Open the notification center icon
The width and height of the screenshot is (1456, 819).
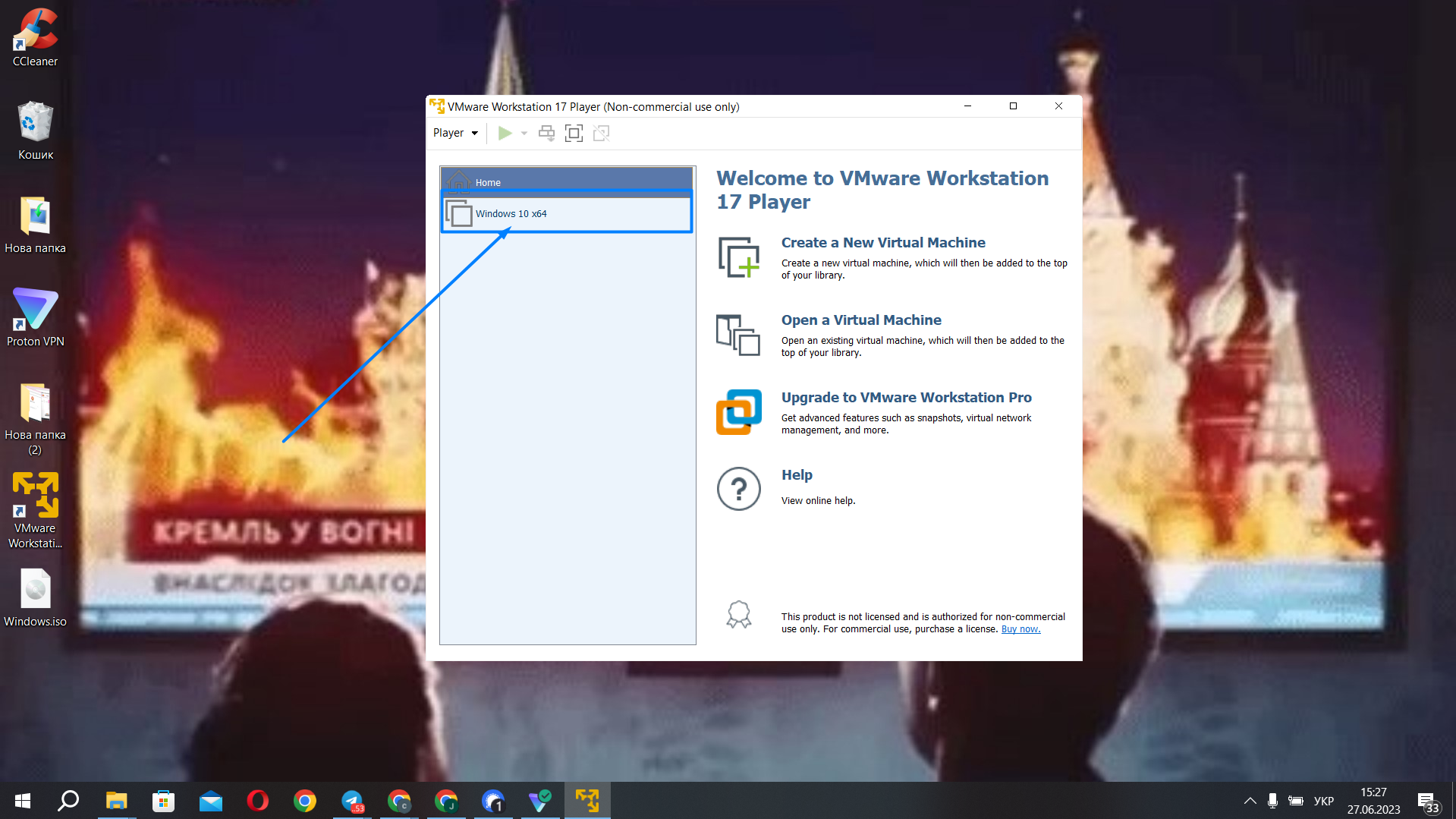click(x=1428, y=802)
